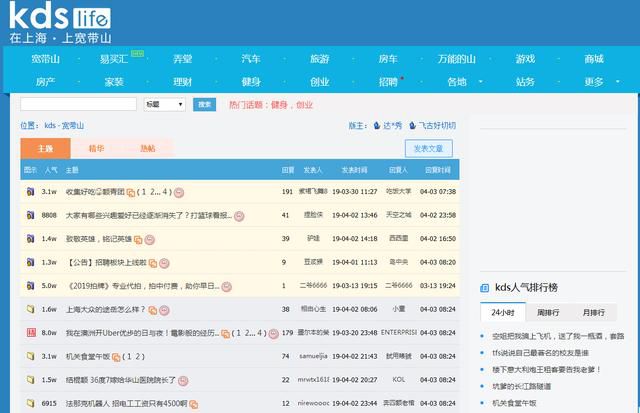Click the moderator icon next to 达*秀
The height and width of the screenshot is (413, 640).
[375, 126]
